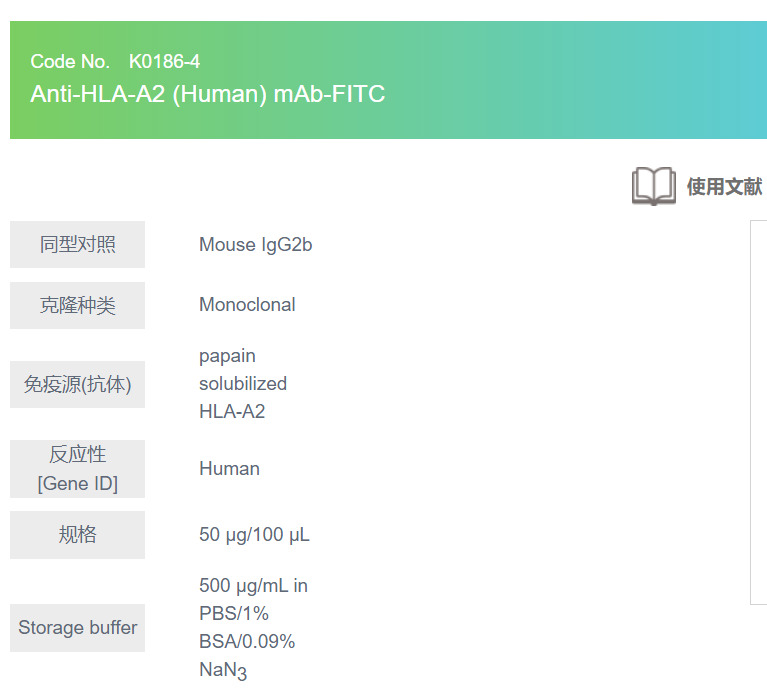Click the product code K0186-4
767x690 pixels.
164,62
